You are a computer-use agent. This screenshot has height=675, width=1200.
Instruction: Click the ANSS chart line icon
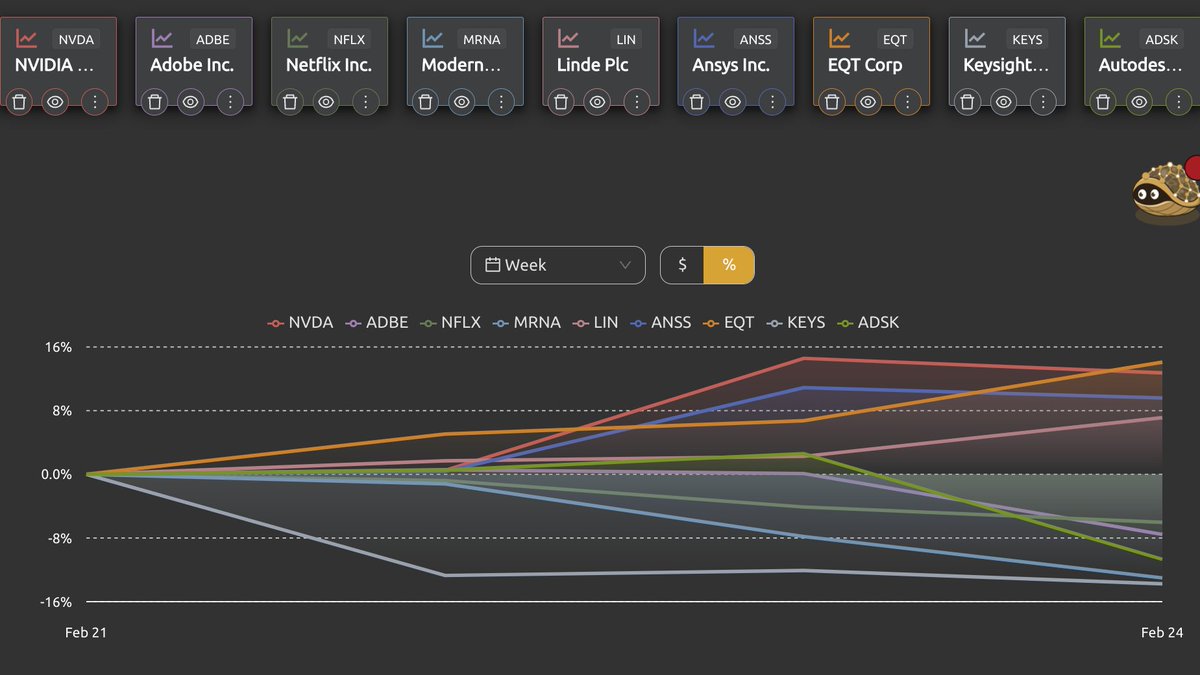pos(704,39)
